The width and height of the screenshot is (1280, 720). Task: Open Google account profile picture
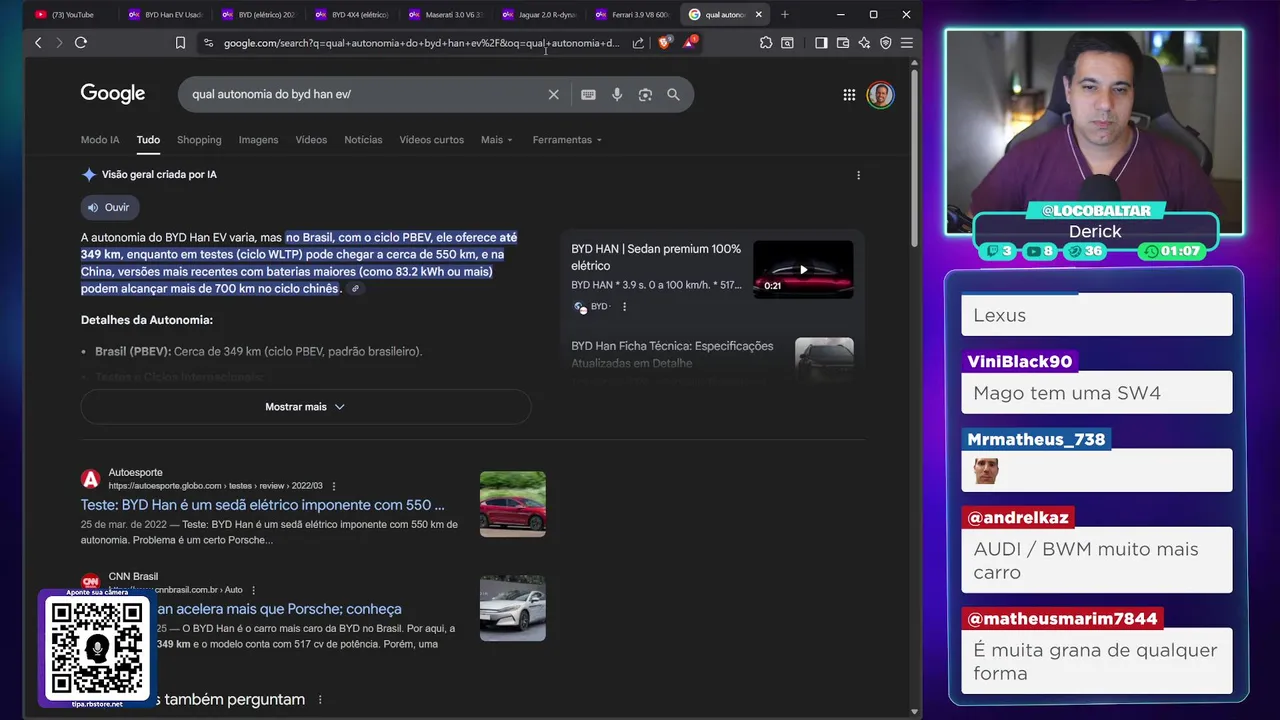(x=880, y=95)
